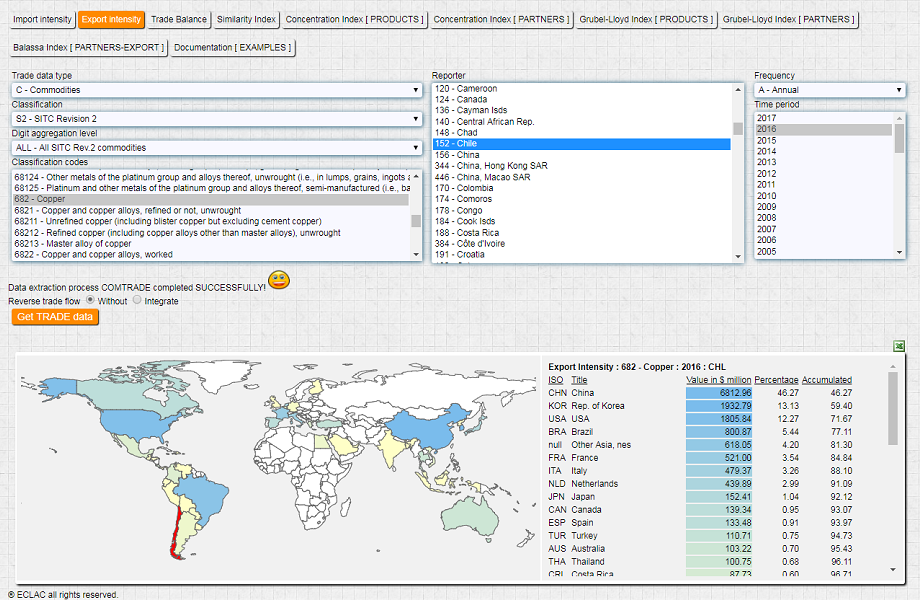Open the Frequency 'A - Annual' dropdown
This screenshot has width=920, height=600.
(x=829, y=90)
